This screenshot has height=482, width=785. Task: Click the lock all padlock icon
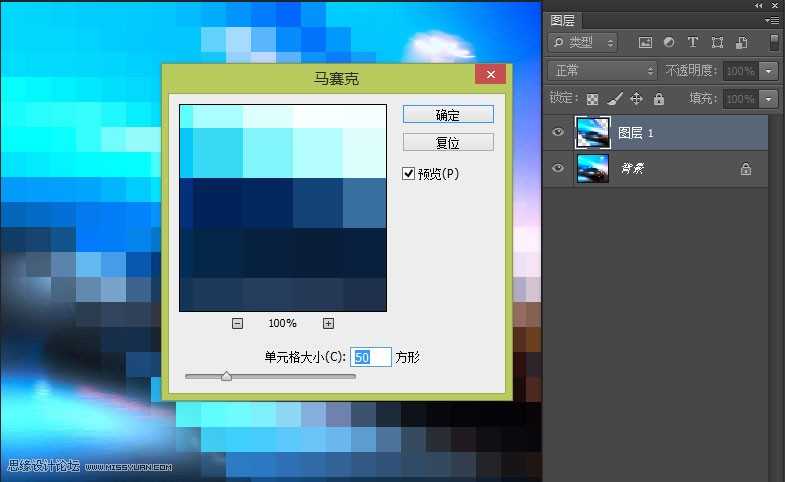tap(658, 99)
